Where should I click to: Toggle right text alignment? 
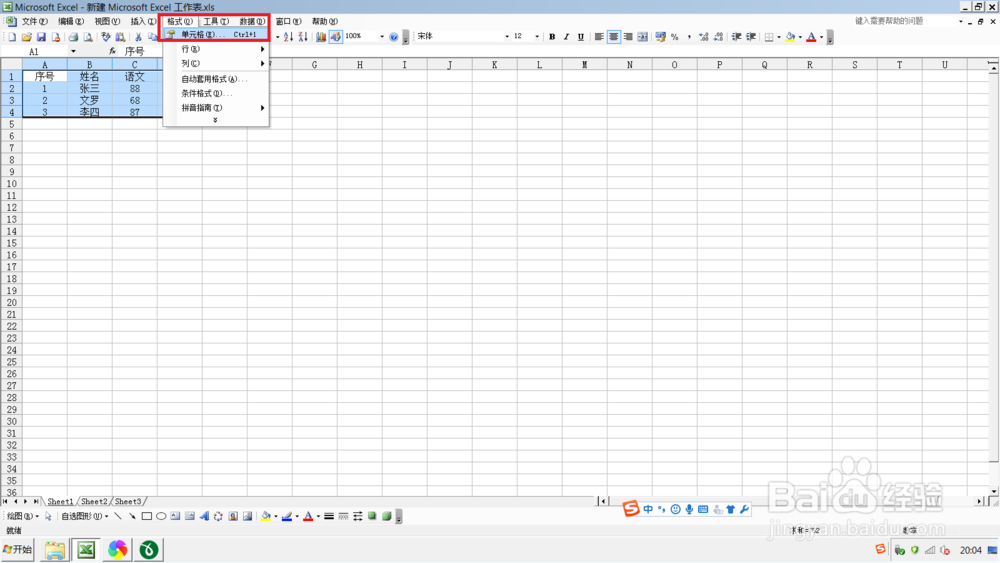pyautogui.click(x=628, y=37)
